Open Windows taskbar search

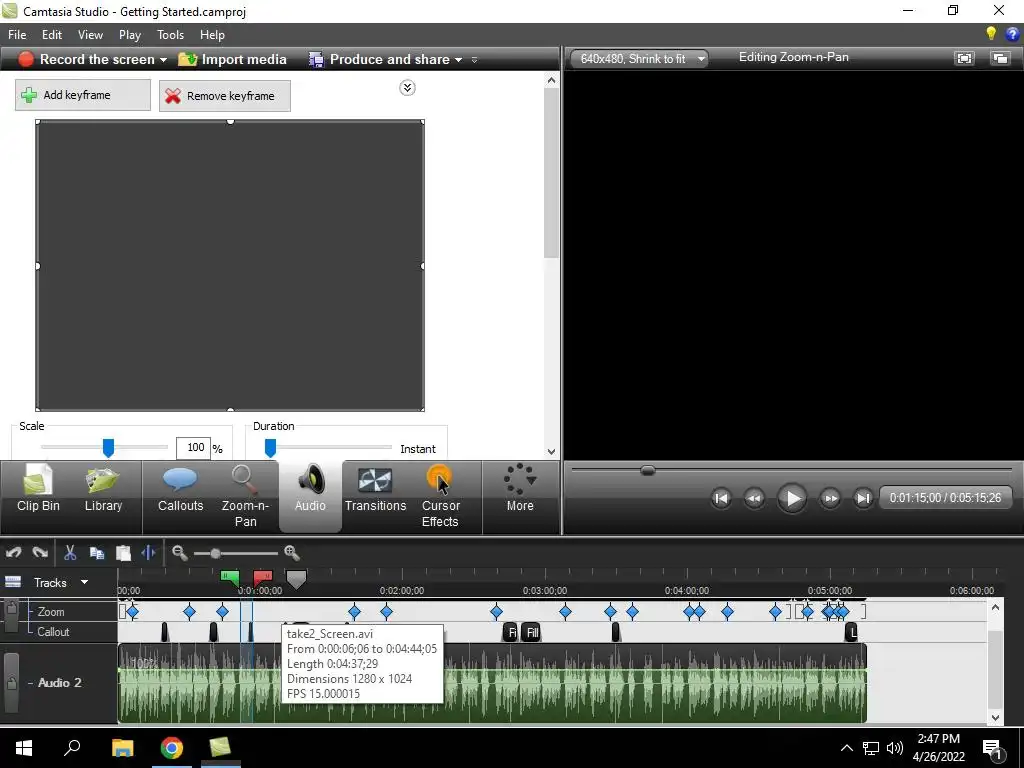[72, 748]
